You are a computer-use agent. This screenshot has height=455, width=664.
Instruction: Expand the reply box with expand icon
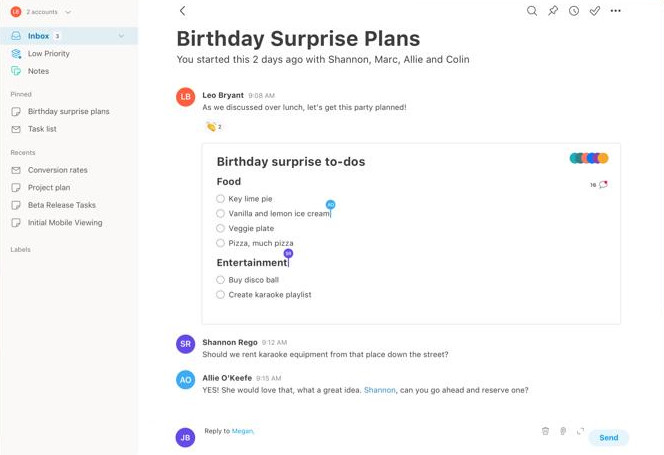(580, 431)
